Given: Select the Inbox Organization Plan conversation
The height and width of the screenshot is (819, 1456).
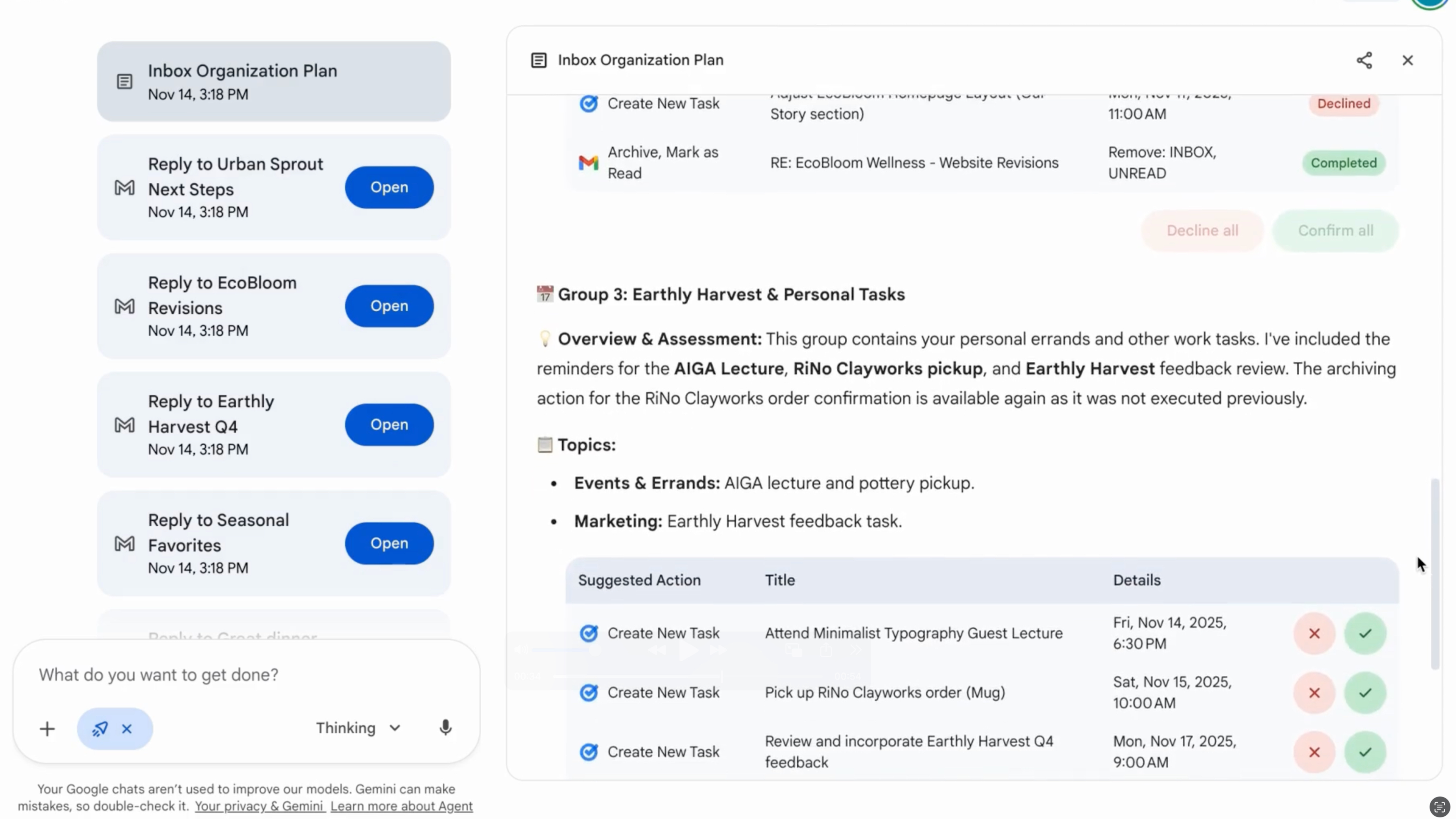Looking at the screenshot, I should pyautogui.click(x=274, y=81).
